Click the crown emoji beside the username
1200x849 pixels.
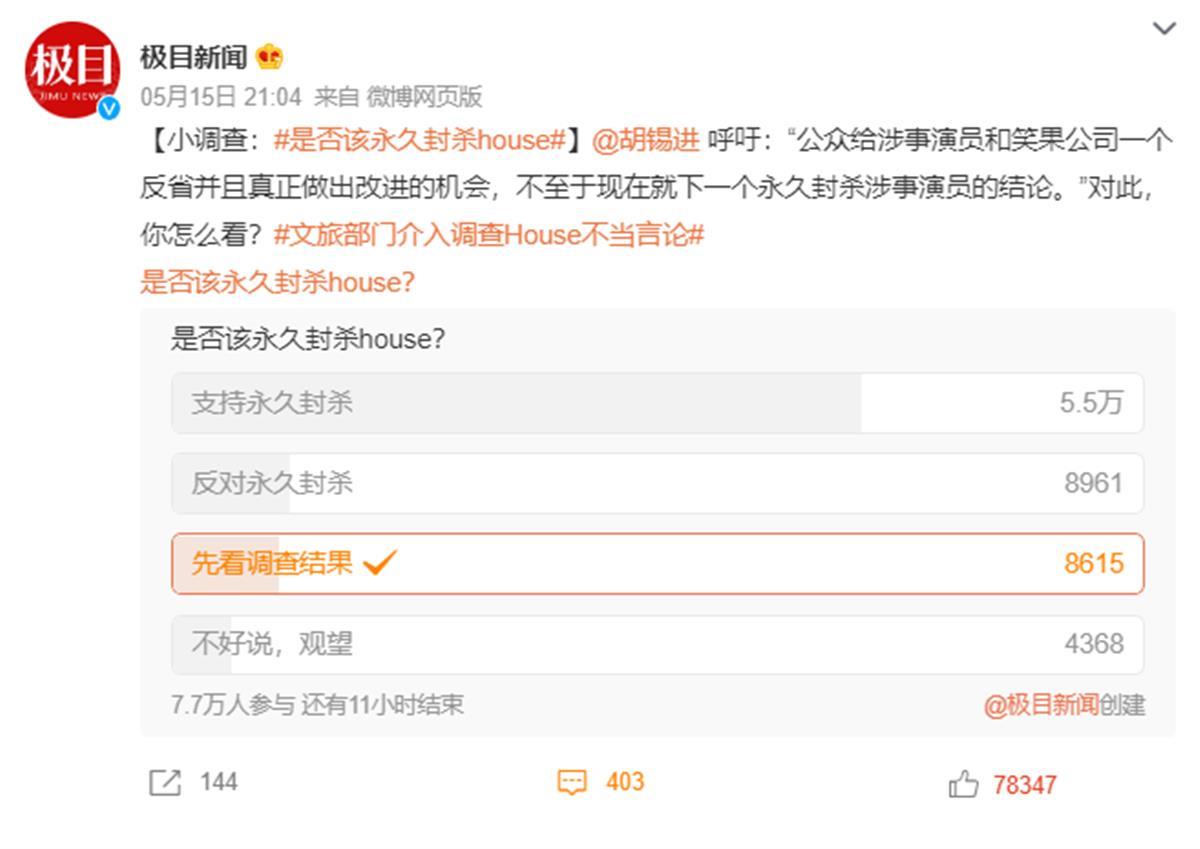point(267,57)
